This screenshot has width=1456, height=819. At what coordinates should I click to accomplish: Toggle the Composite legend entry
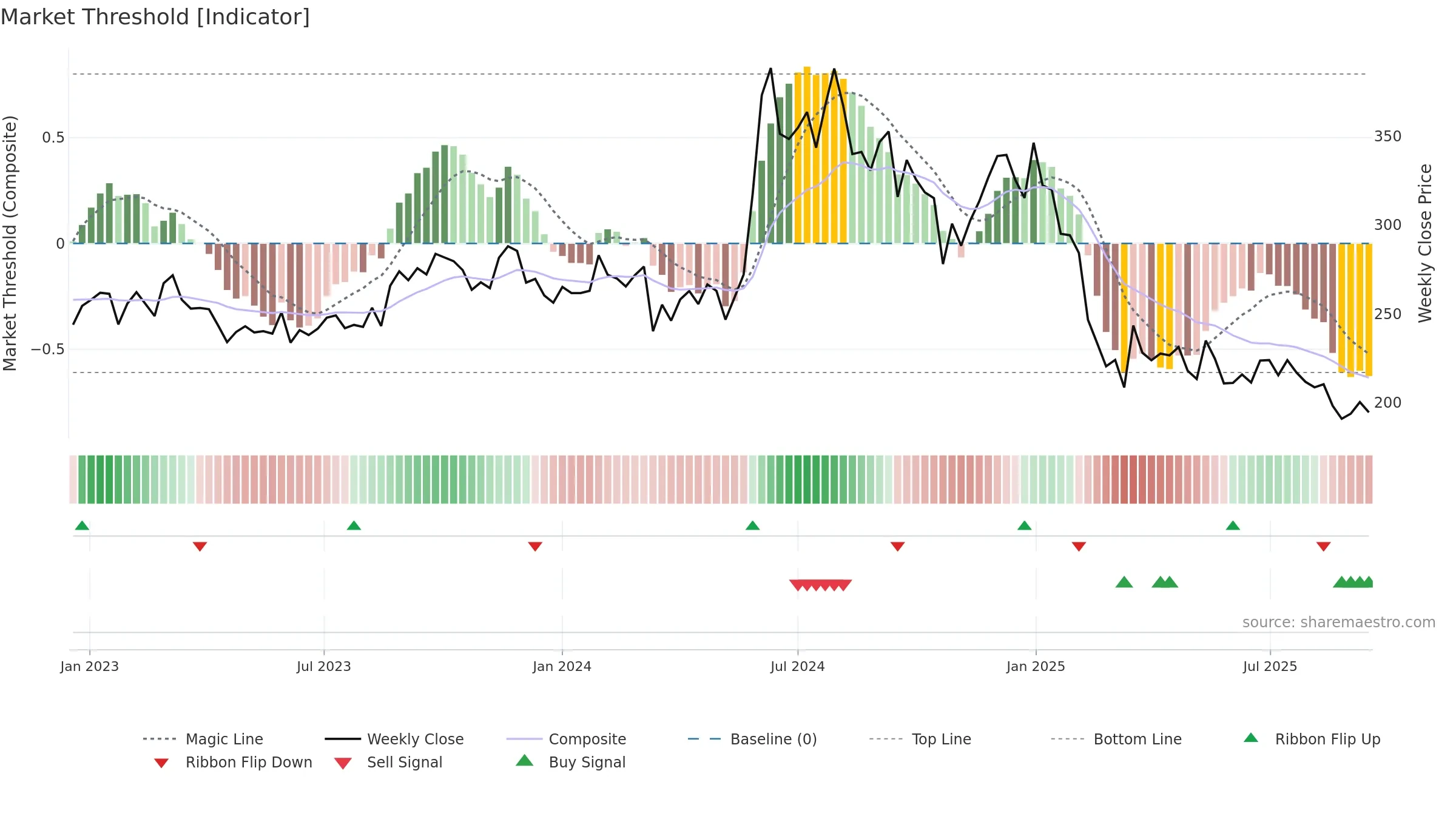pos(566,739)
